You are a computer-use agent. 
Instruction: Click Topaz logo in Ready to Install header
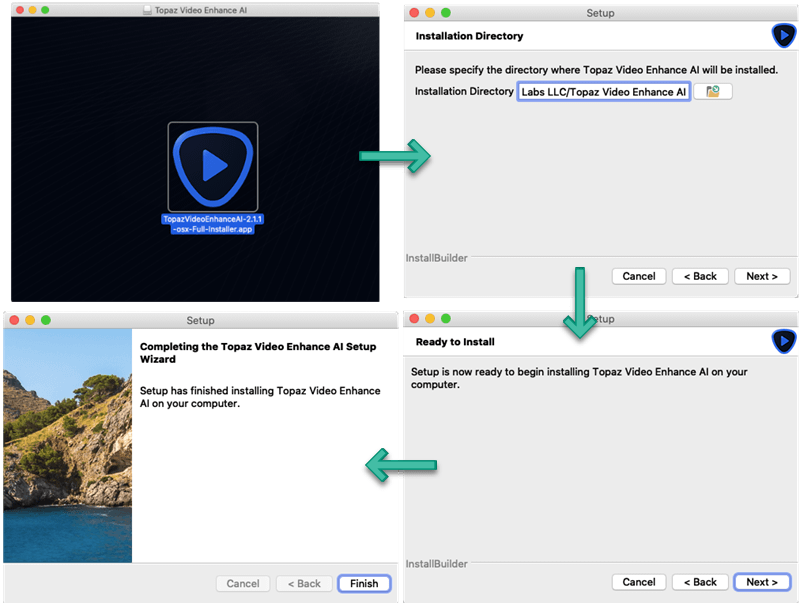point(783,341)
